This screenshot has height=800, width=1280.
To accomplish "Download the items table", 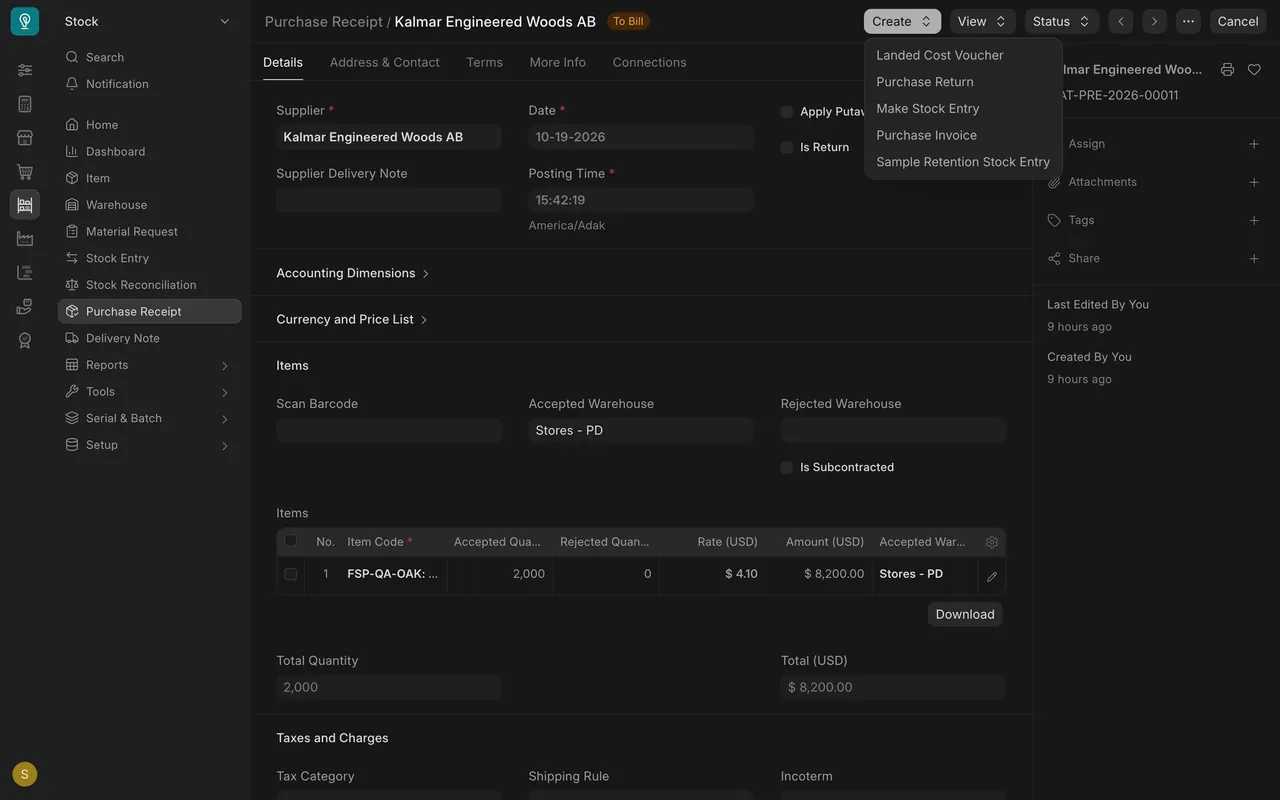I will (x=965, y=614).
